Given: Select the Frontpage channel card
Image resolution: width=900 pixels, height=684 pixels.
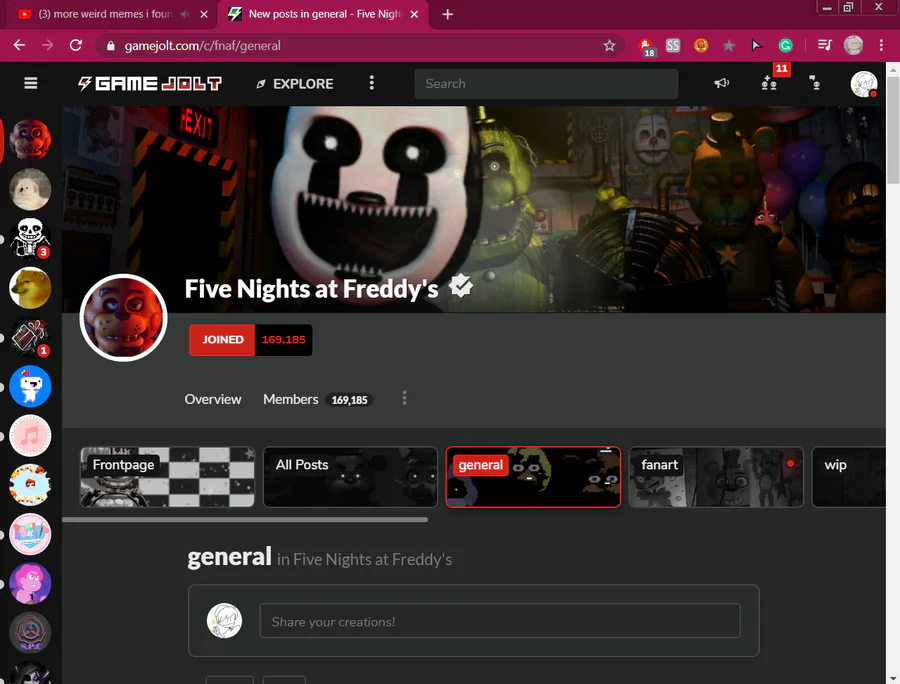Looking at the screenshot, I should [168, 477].
